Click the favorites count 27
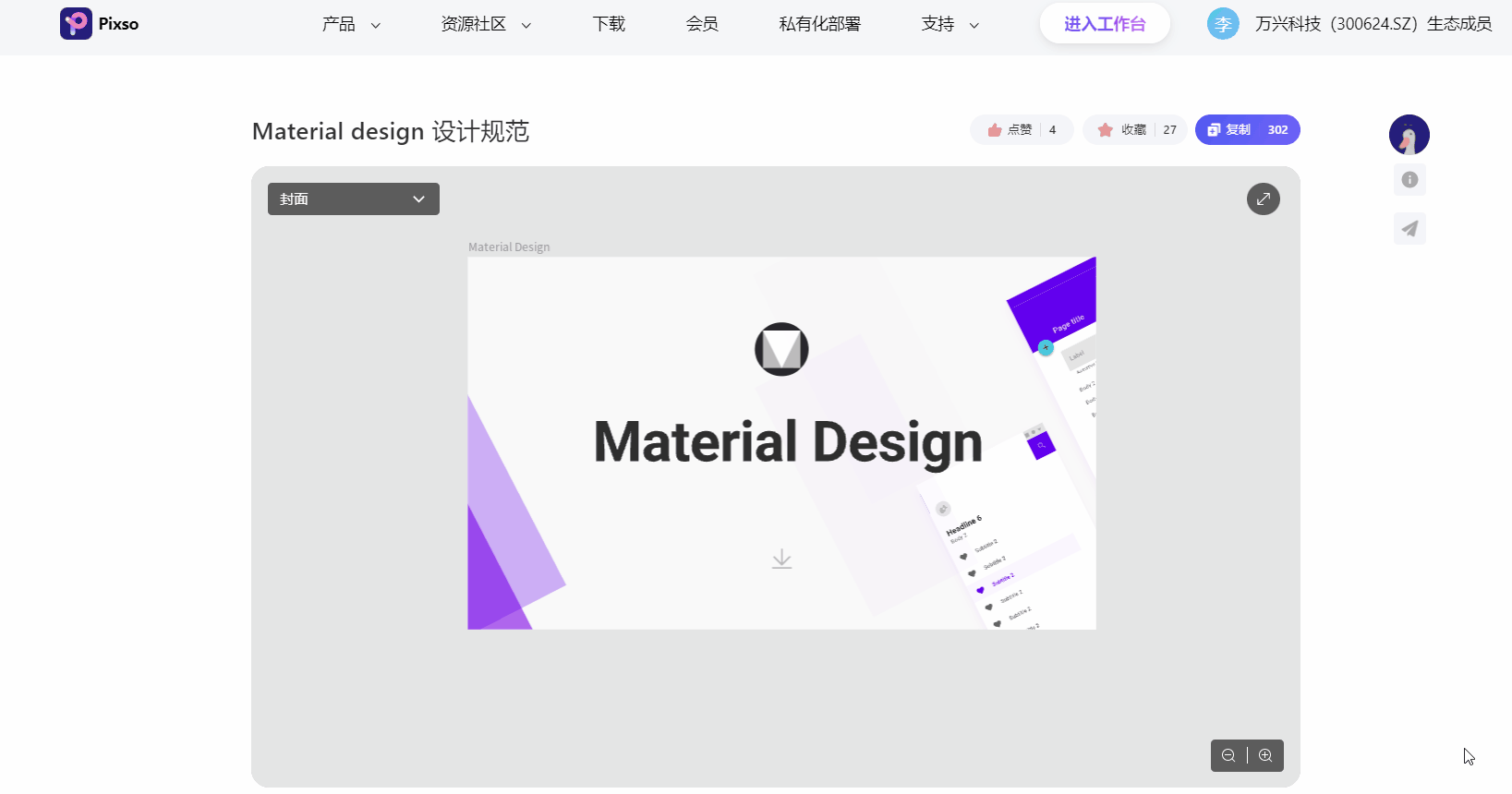Screen dimensions: 1512x794 1170,130
